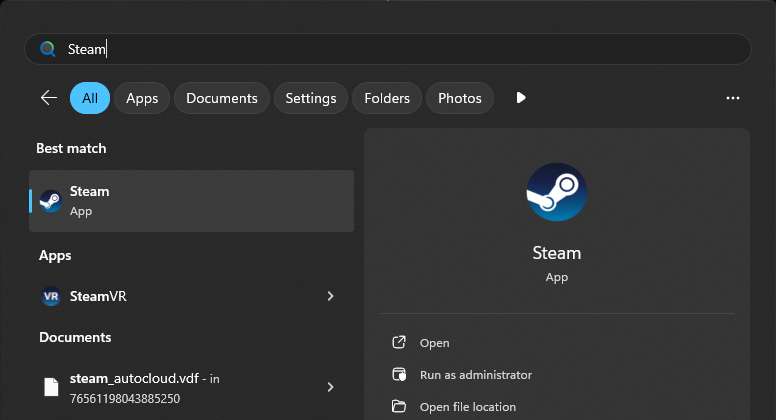The height and width of the screenshot is (420, 776).
Task: Click the SteamVR app icon
Action: 50,296
